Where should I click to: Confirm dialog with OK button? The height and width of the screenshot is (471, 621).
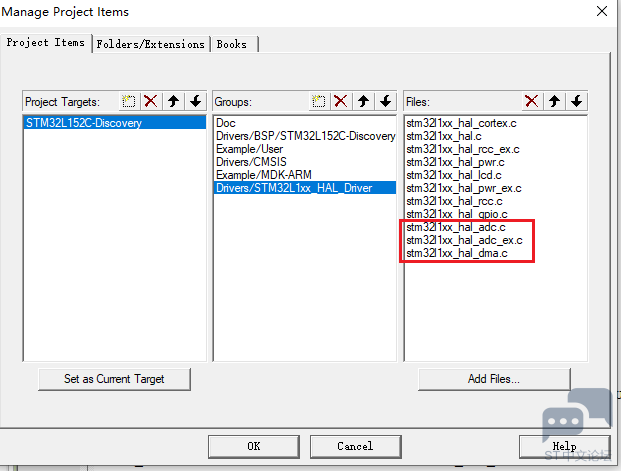pos(254,446)
